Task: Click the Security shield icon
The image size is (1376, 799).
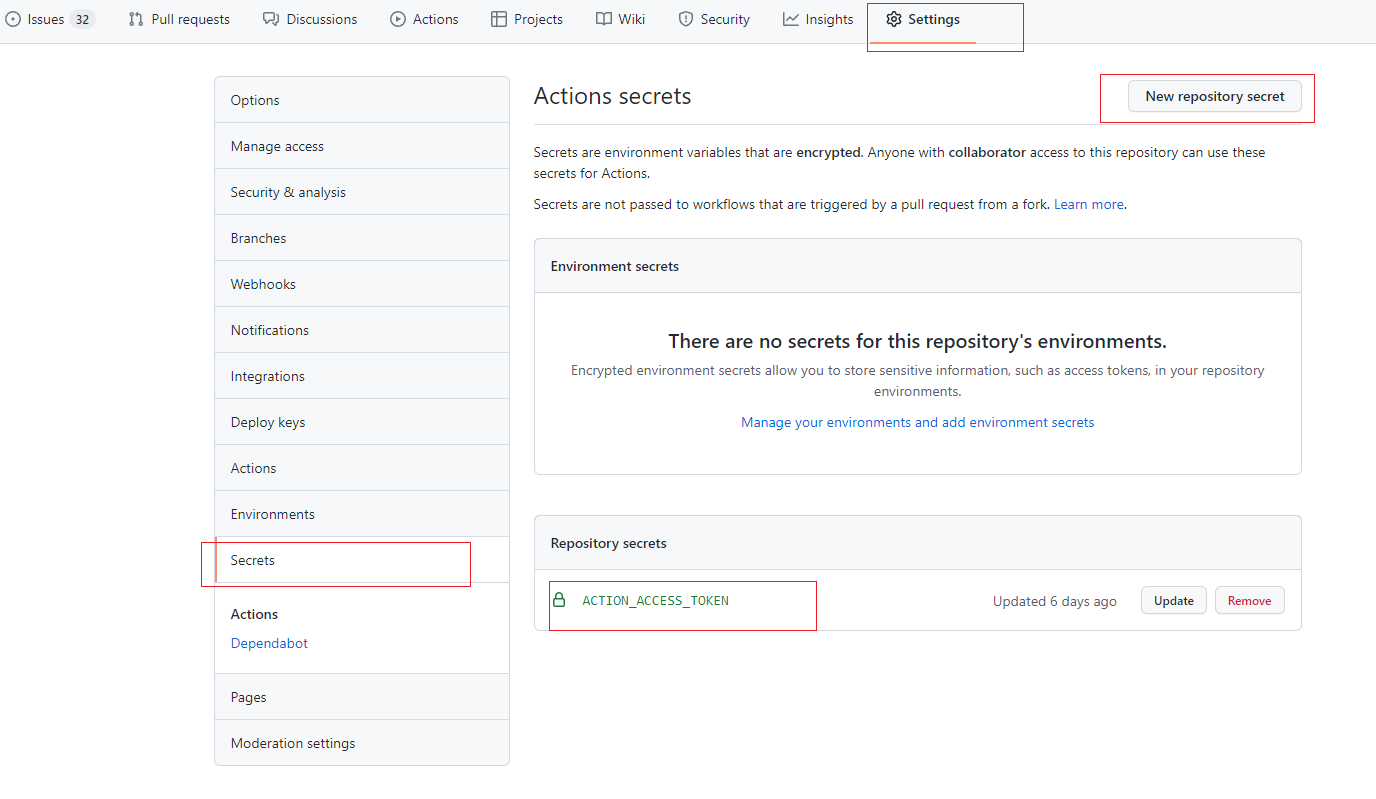Action: pos(686,19)
